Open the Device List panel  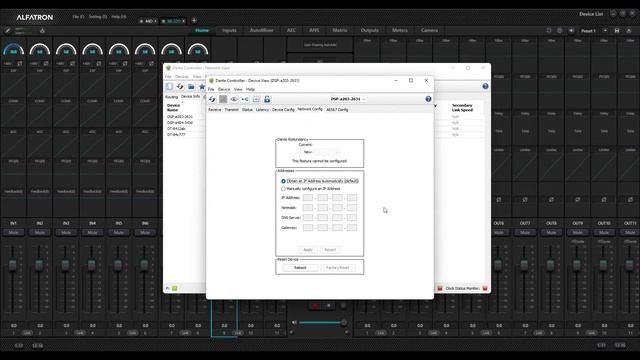[x=591, y=14]
